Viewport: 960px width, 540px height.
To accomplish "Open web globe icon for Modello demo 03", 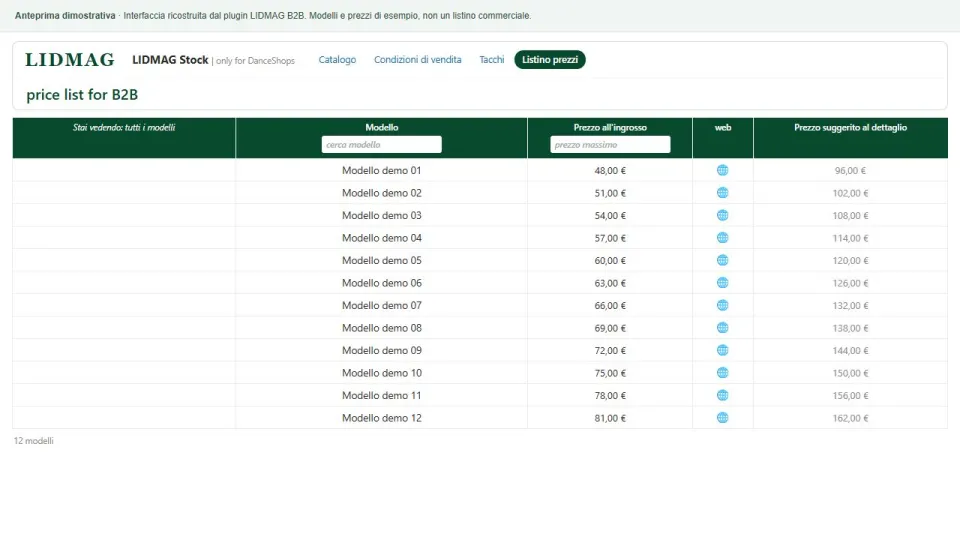I will click(722, 216).
